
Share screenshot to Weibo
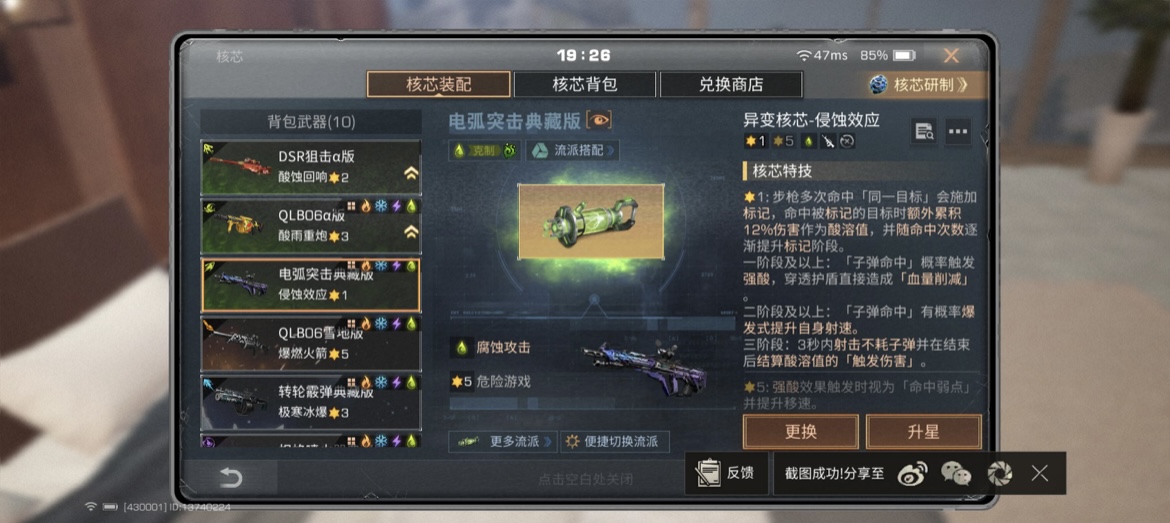pos(912,473)
